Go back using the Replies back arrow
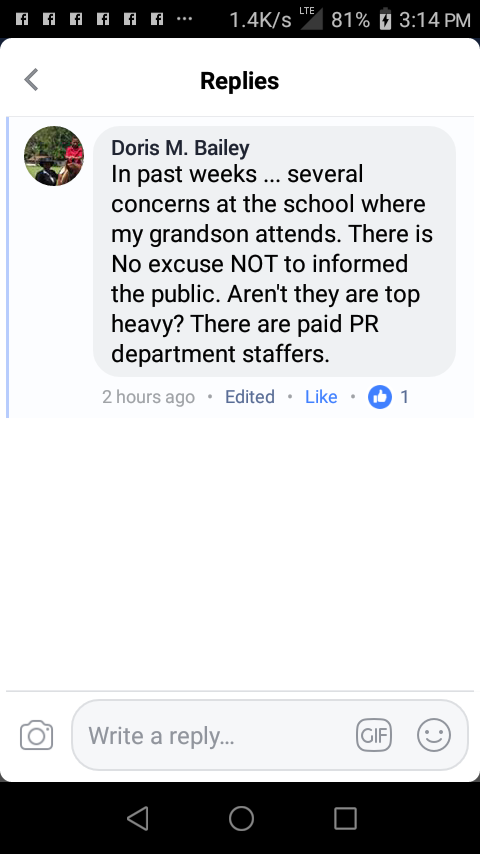This screenshot has height=854, width=480. [32, 80]
